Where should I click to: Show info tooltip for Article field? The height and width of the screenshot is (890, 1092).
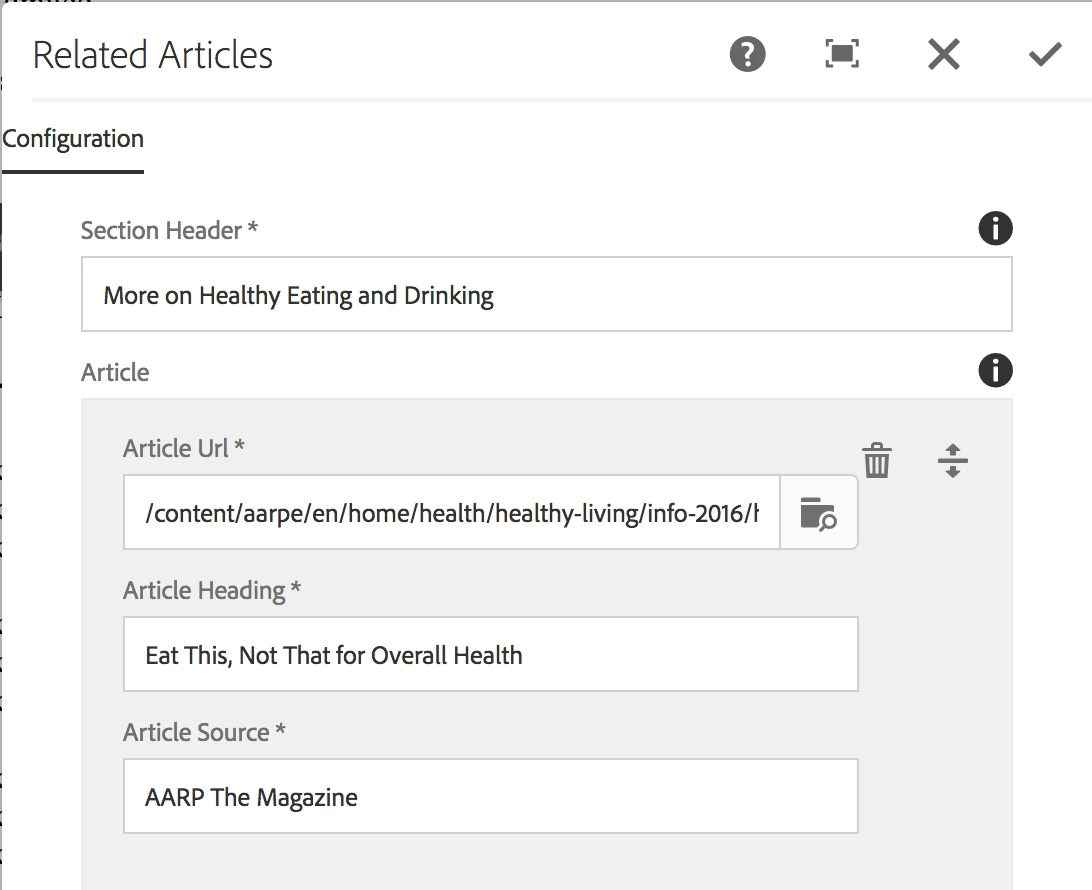click(995, 370)
